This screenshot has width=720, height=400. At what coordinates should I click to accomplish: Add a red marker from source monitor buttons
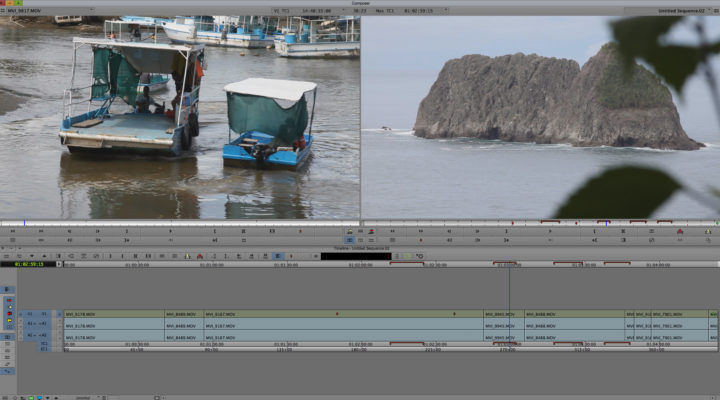click(x=300, y=231)
